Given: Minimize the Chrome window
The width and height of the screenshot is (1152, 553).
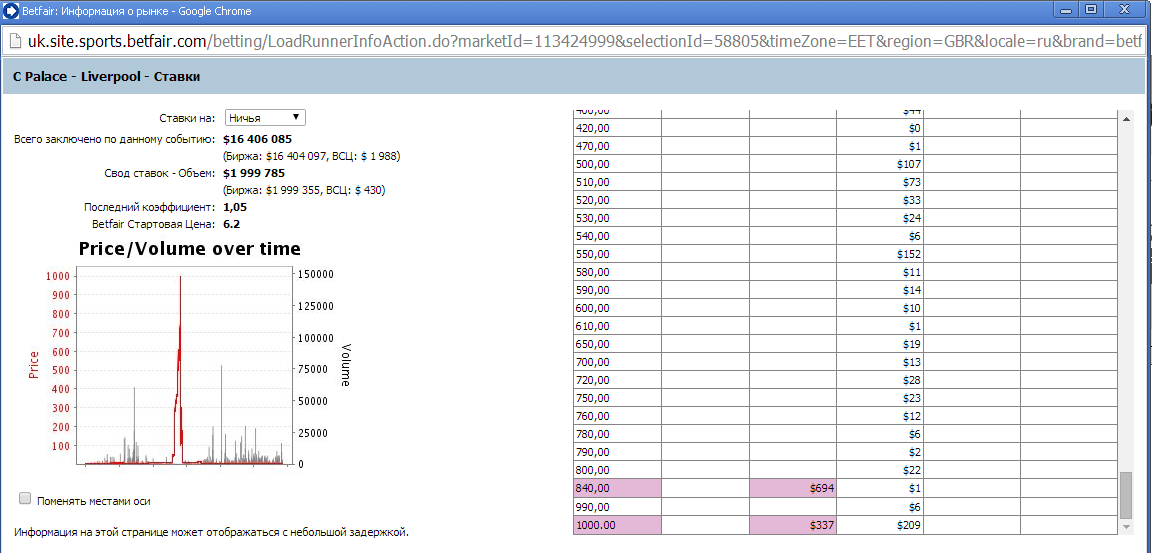Looking at the screenshot, I should 1068,10.
